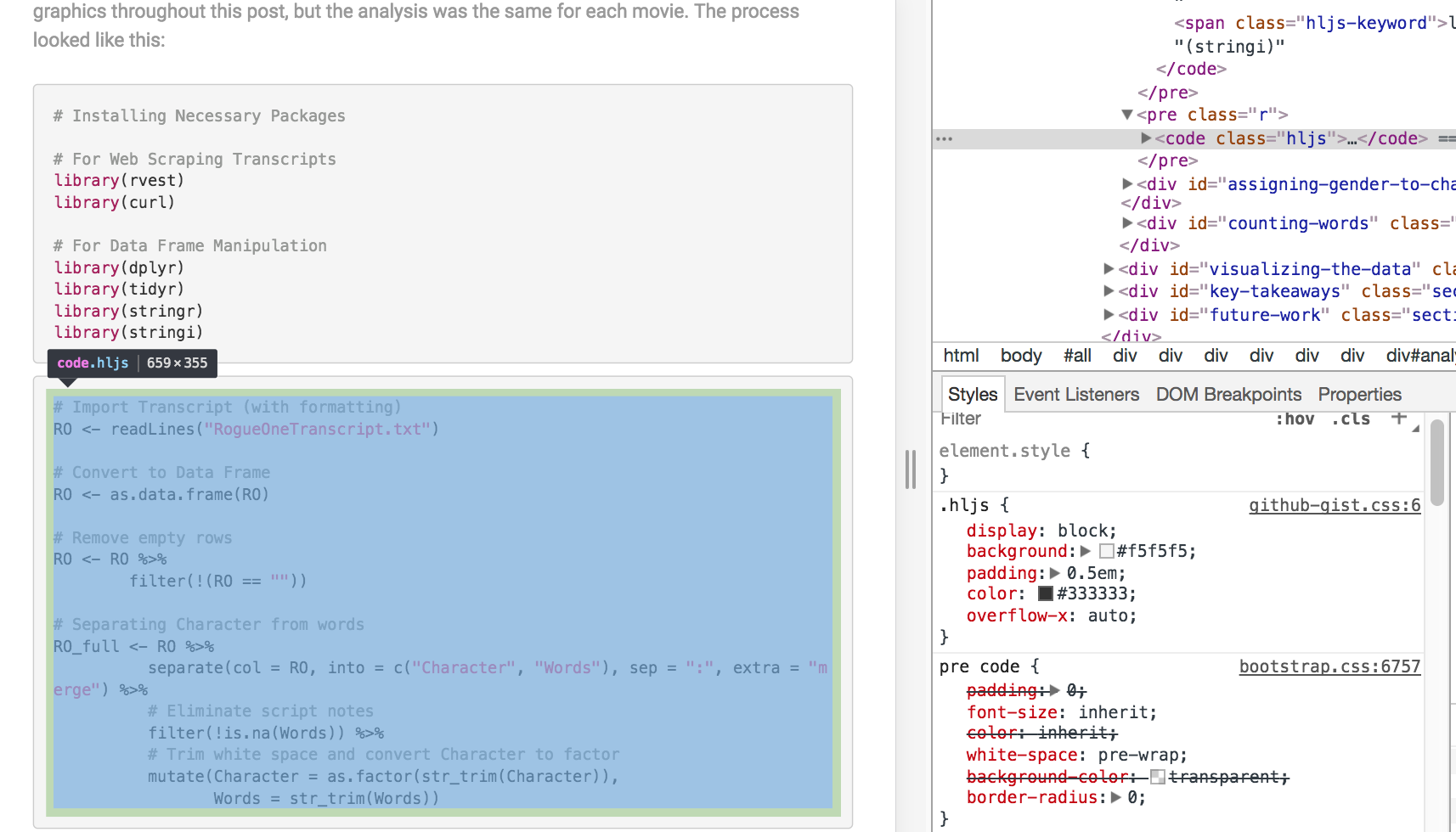Expand the div id="counting-words" node

tap(1127, 223)
